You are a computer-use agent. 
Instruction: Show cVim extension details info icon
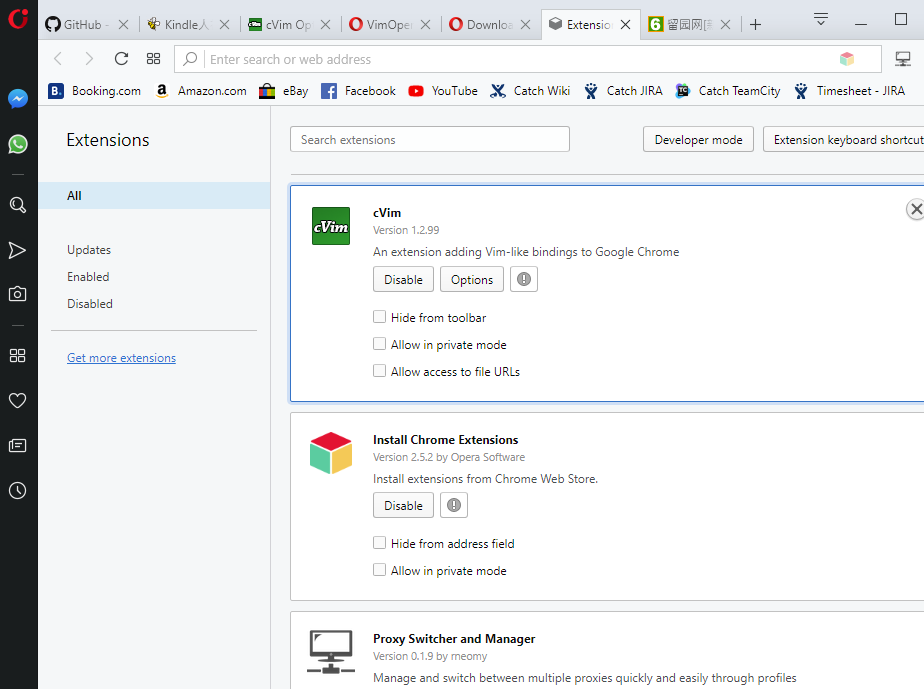pos(524,279)
